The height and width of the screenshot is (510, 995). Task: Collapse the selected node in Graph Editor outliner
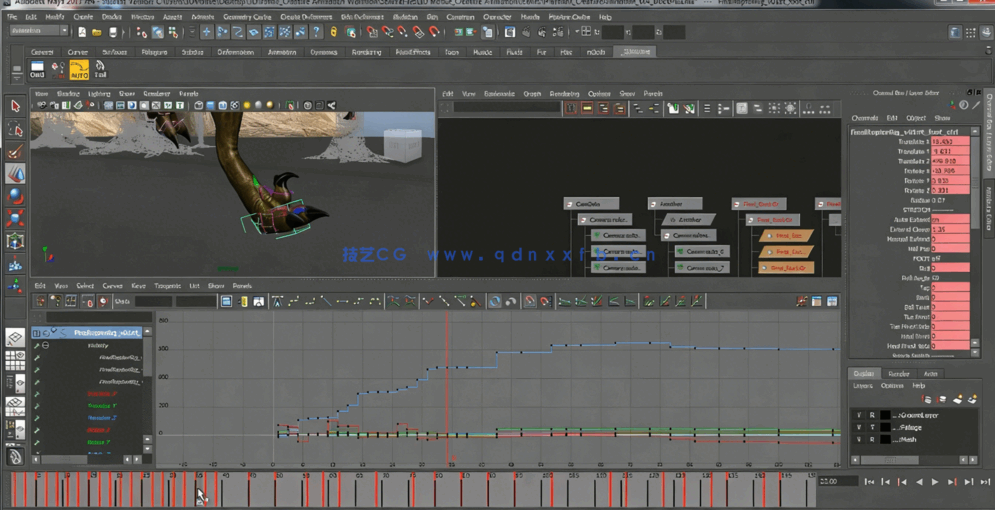[45, 333]
